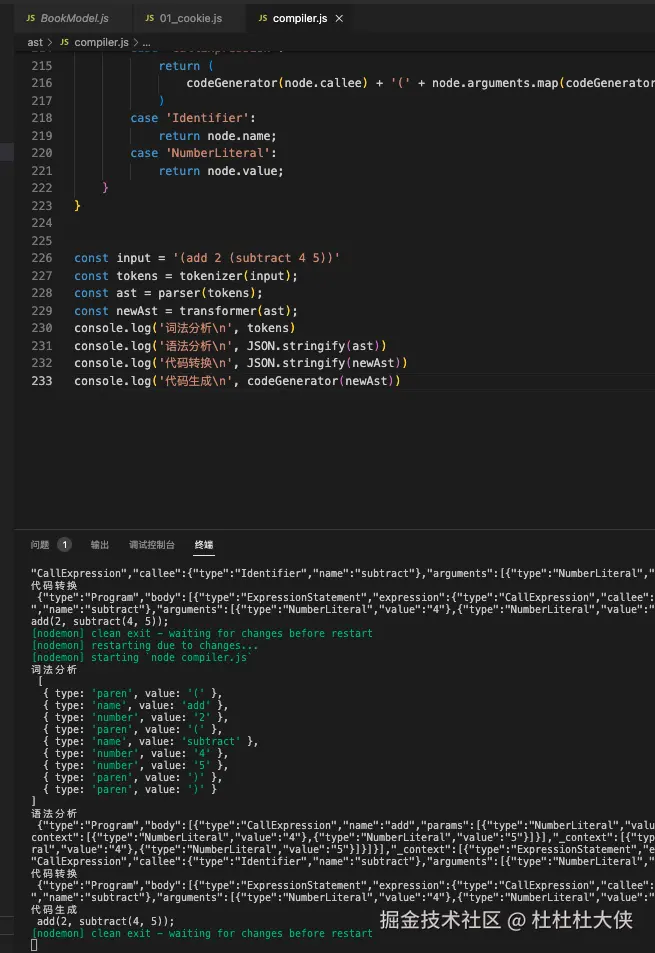
Task: Click the JS icon on 01_cookie.js tab
Action: (149, 18)
